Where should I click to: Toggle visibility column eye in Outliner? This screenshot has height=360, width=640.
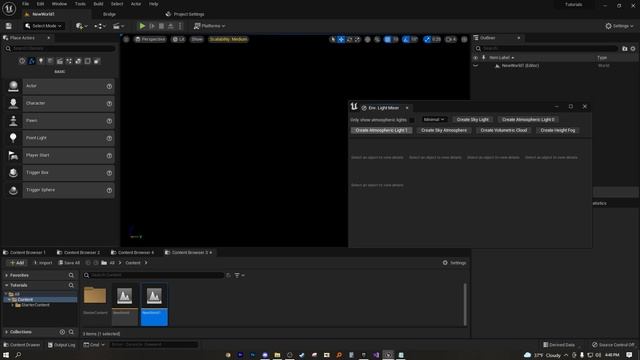pyautogui.click(x=476, y=58)
